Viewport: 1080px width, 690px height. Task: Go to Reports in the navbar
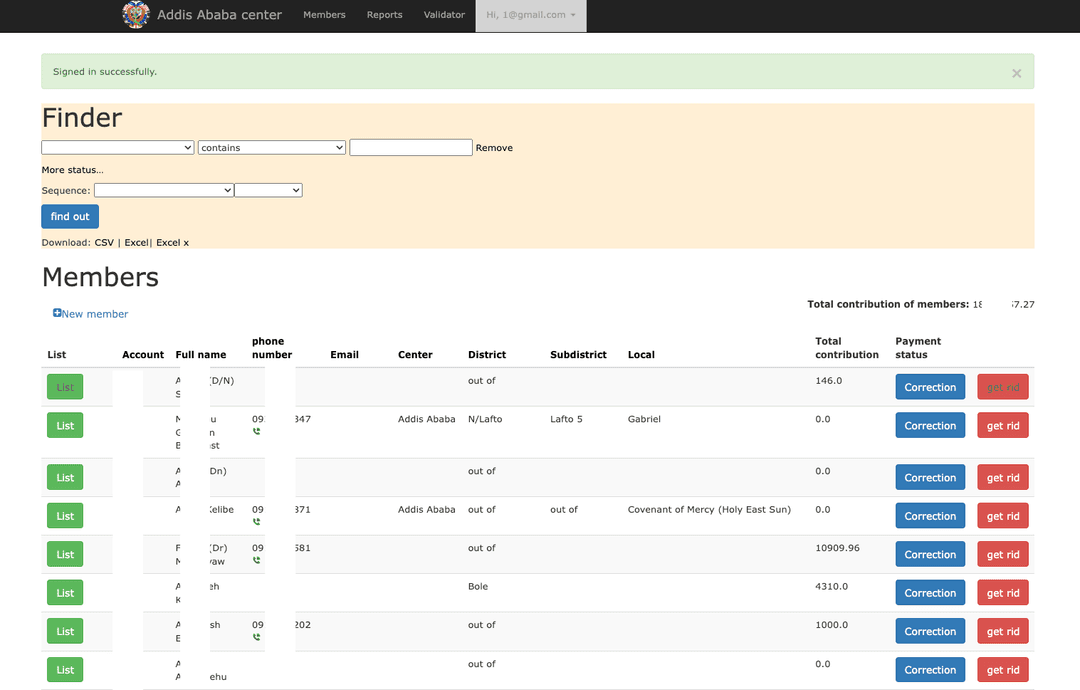click(x=384, y=15)
